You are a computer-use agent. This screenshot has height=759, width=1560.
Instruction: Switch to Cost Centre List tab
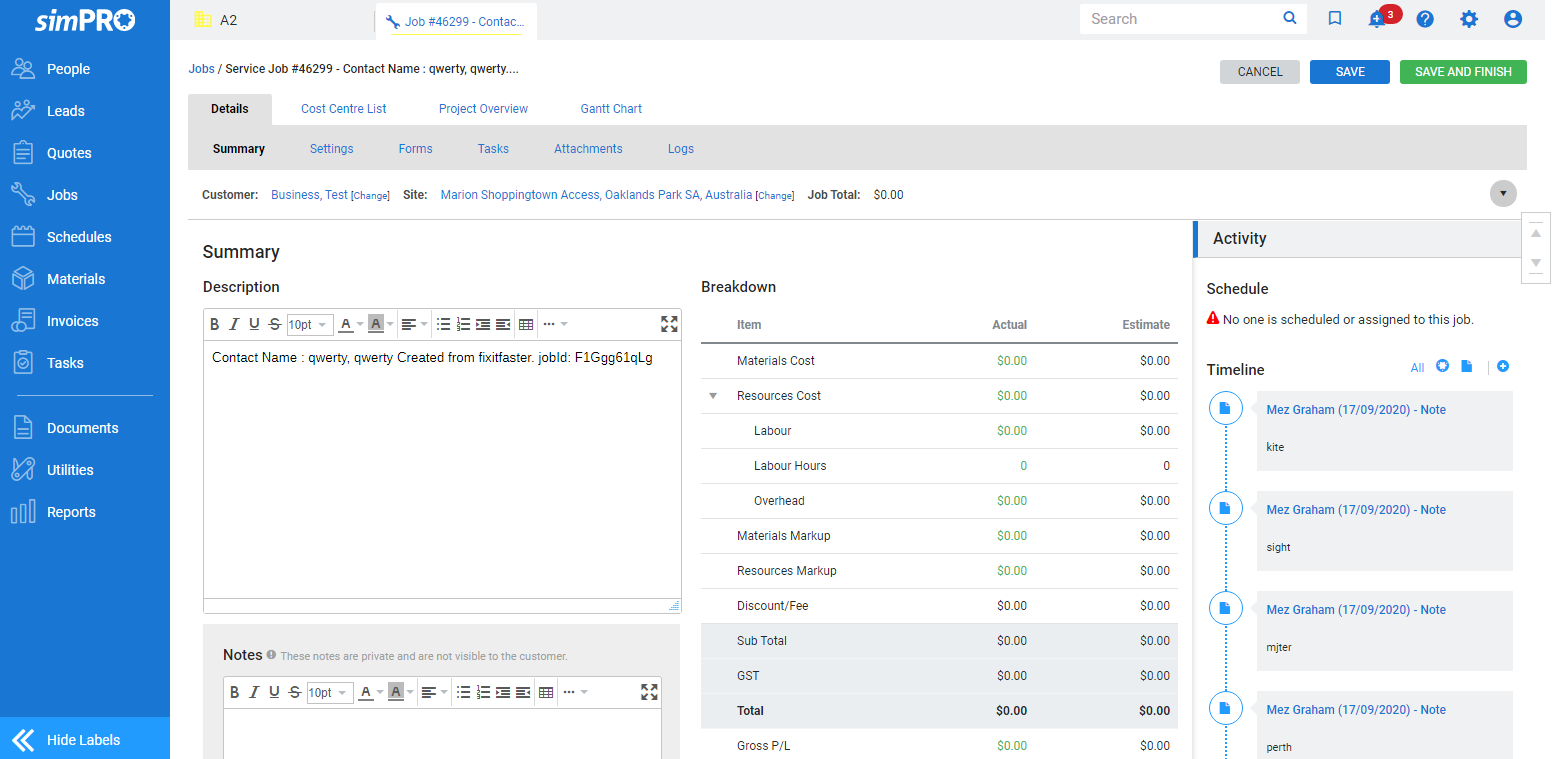tap(344, 109)
